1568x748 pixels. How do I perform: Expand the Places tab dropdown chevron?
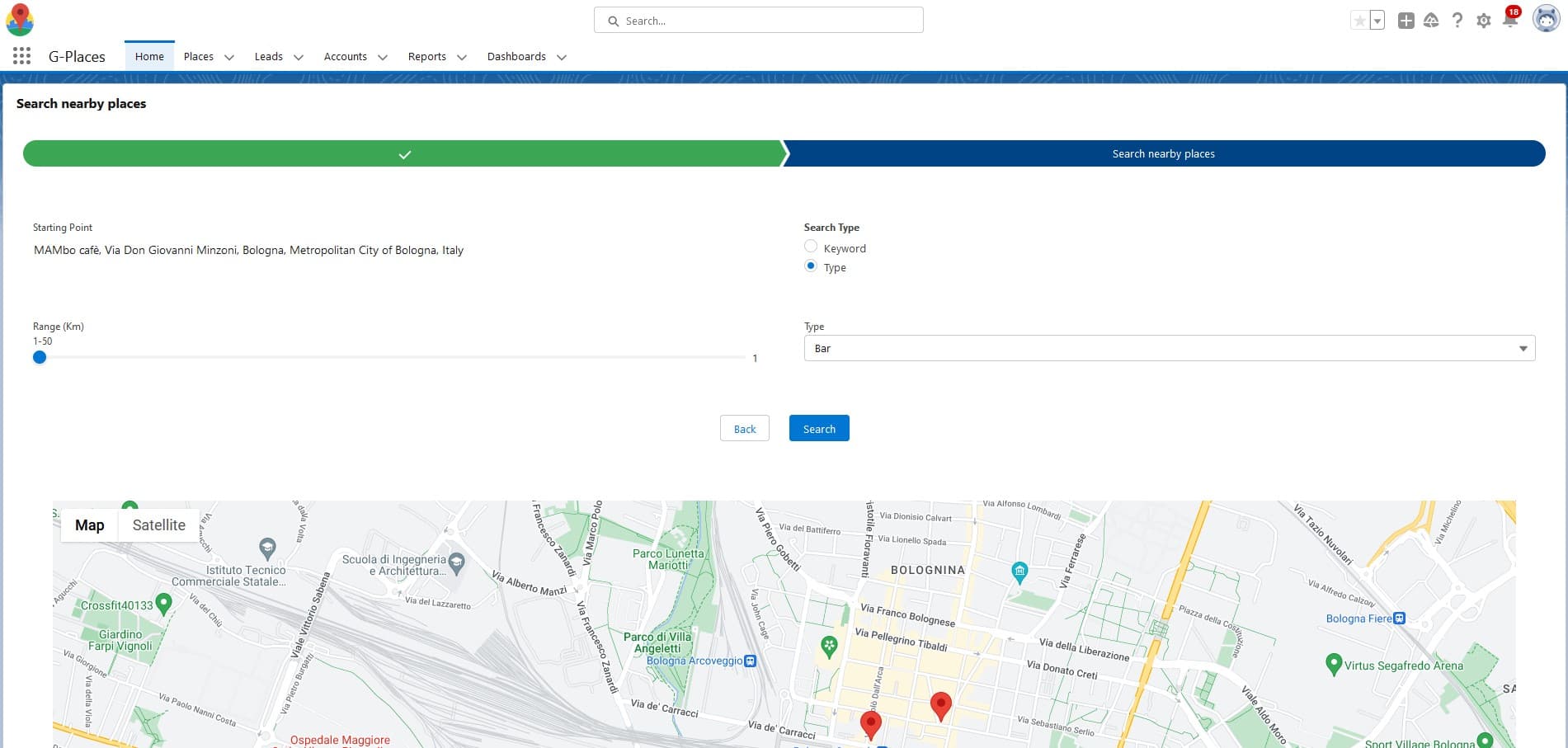pyautogui.click(x=229, y=57)
